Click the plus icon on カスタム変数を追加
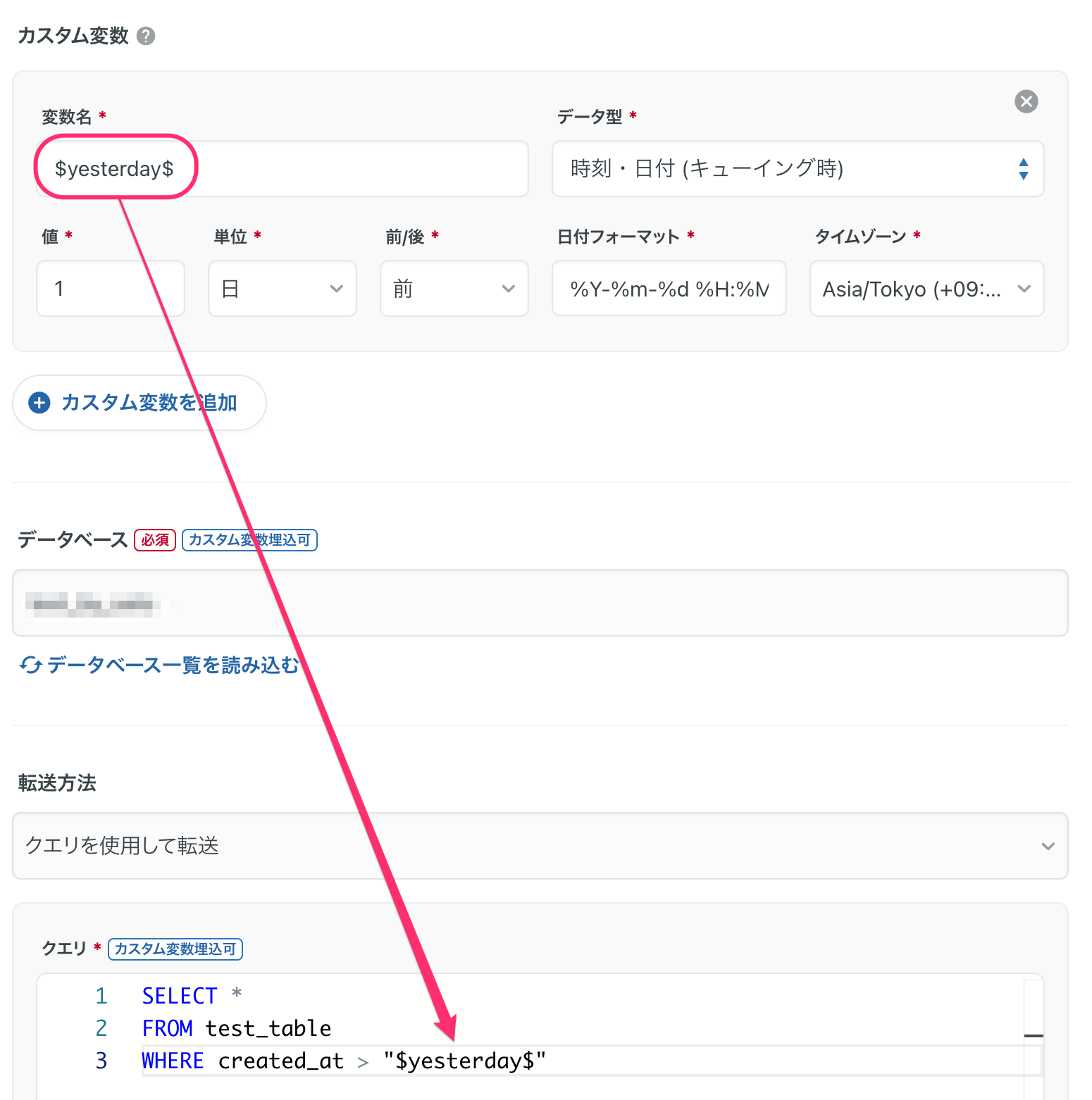 tap(39, 403)
